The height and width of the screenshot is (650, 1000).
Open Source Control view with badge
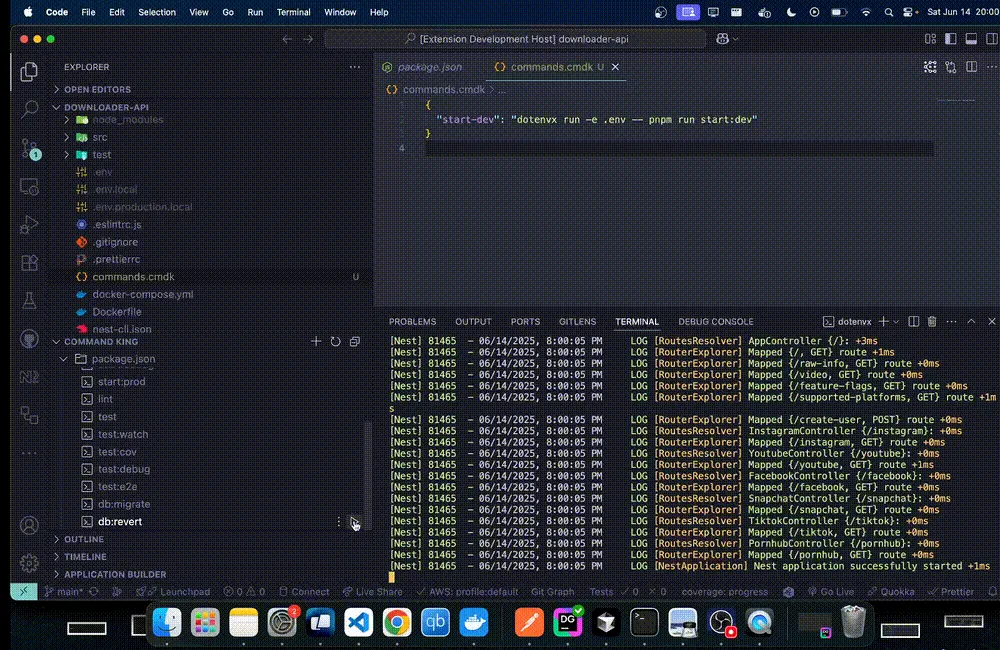pyautogui.click(x=29, y=149)
